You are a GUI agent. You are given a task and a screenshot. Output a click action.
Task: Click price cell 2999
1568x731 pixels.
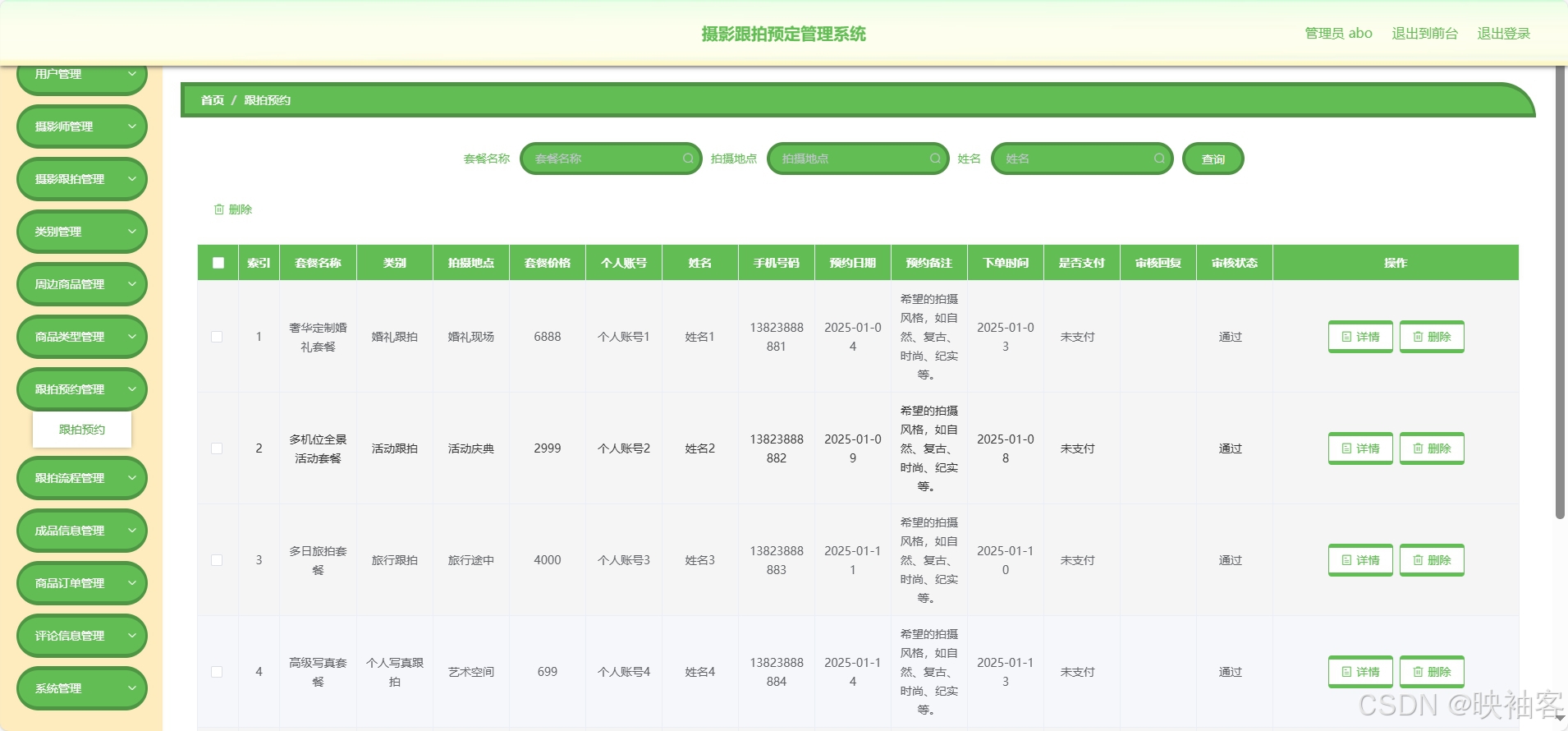[548, 448]
